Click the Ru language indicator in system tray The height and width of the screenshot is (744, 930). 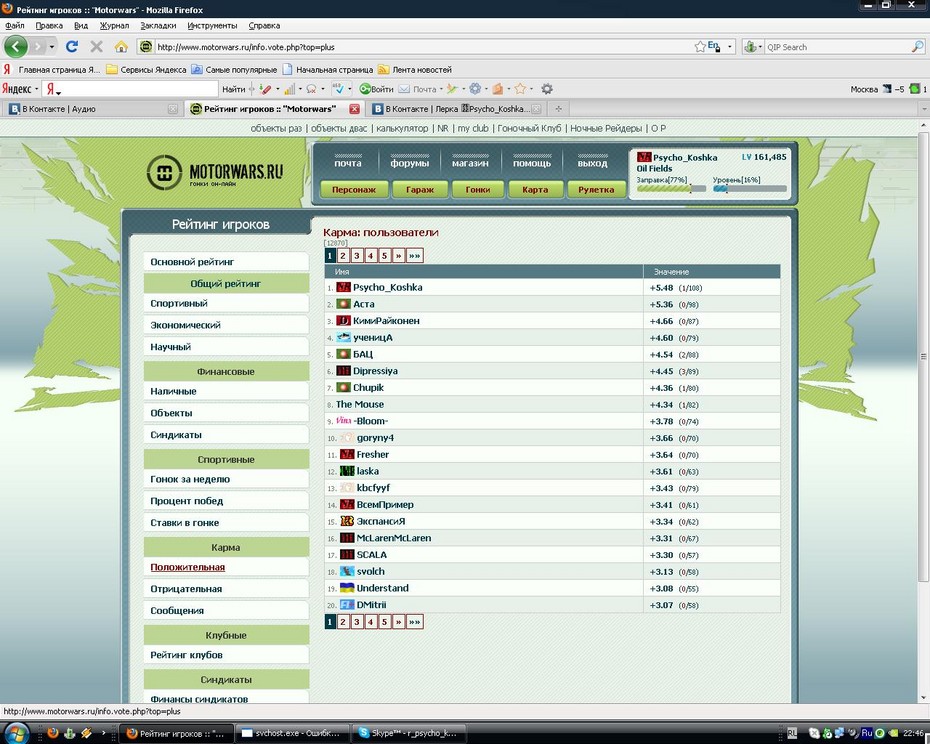click(x=867, y=733)
